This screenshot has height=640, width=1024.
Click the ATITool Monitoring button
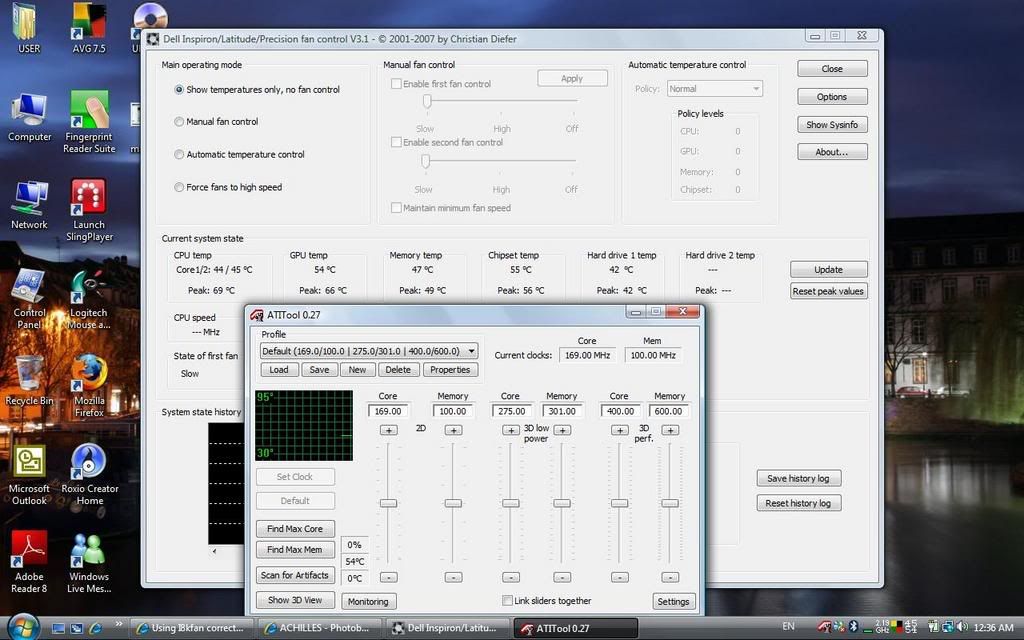pos(368,601)
